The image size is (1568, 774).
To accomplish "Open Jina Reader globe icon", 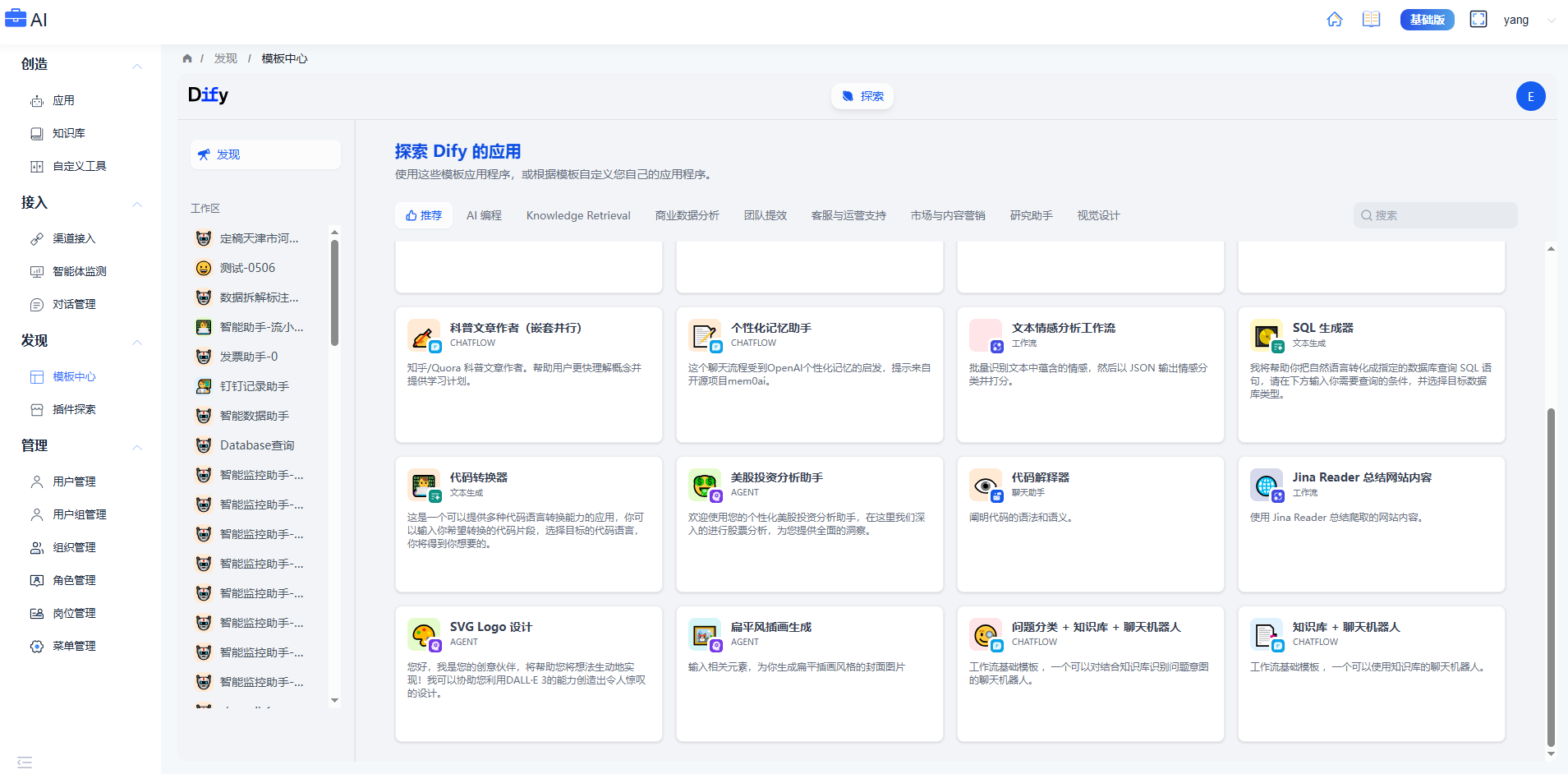I will [x=1267, y=486].
